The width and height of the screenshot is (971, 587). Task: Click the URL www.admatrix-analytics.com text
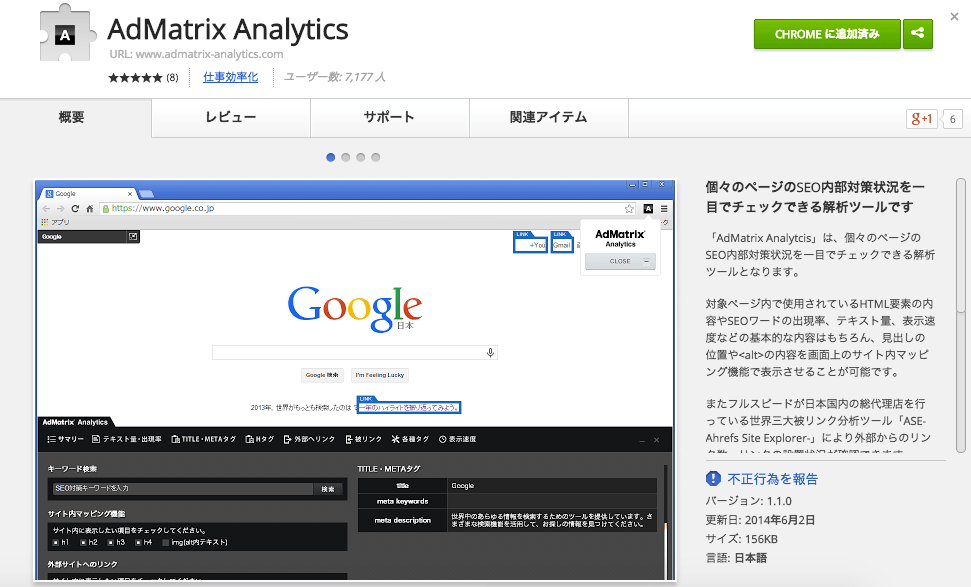(x=196, y=54)
